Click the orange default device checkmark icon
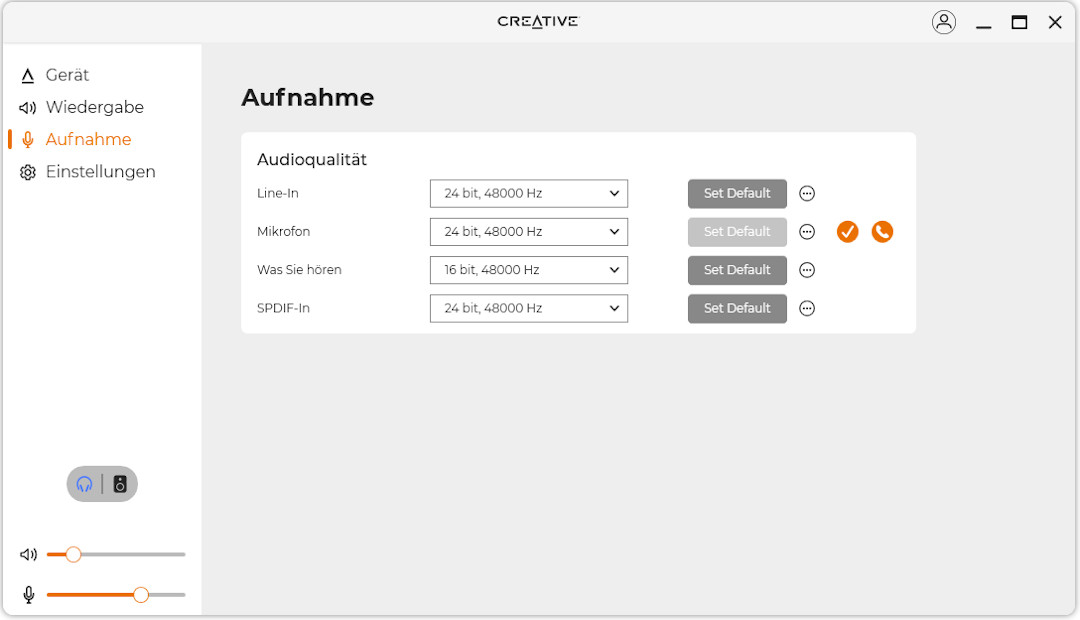Viewport: 1080px width, 620px height. [847, 232]
